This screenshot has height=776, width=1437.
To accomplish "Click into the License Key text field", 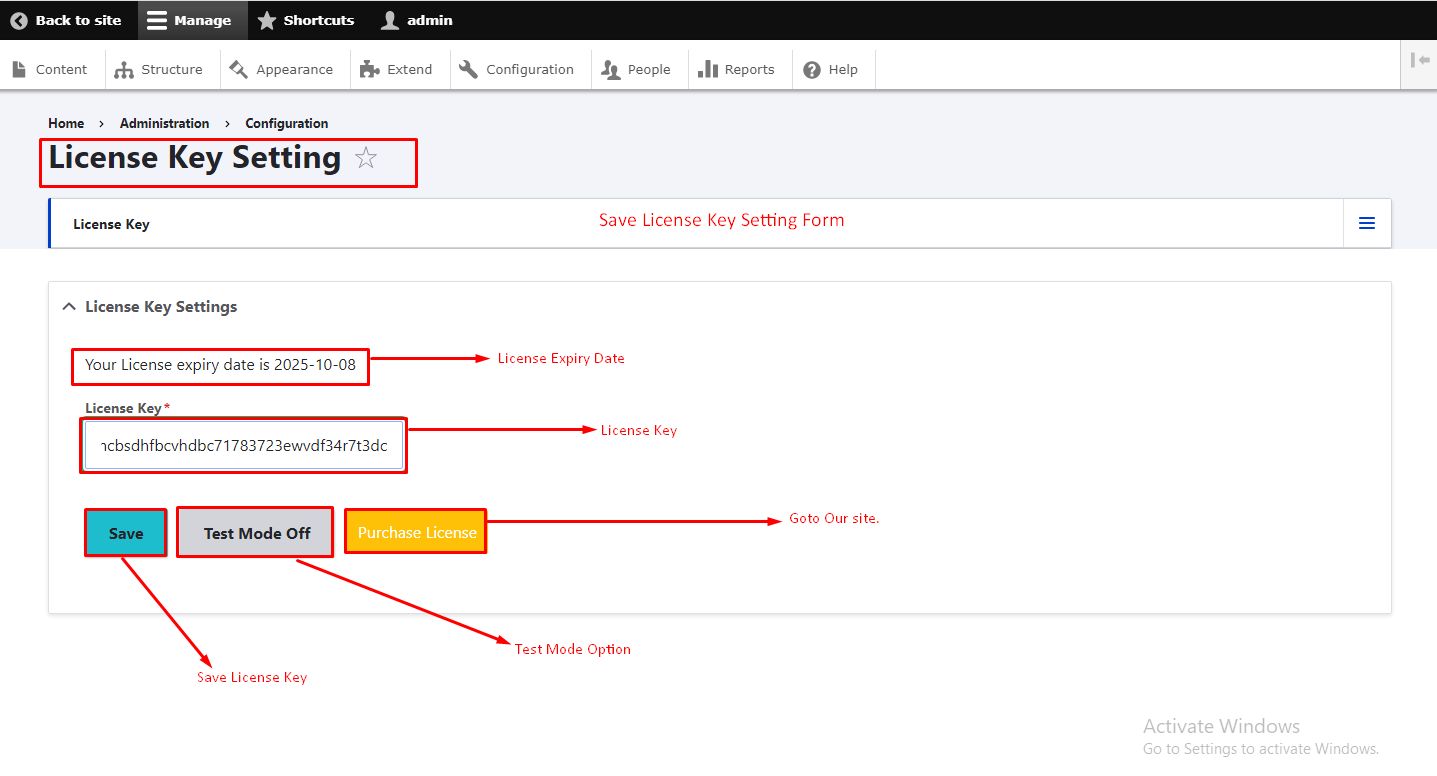I will click(x=243, y=445).
